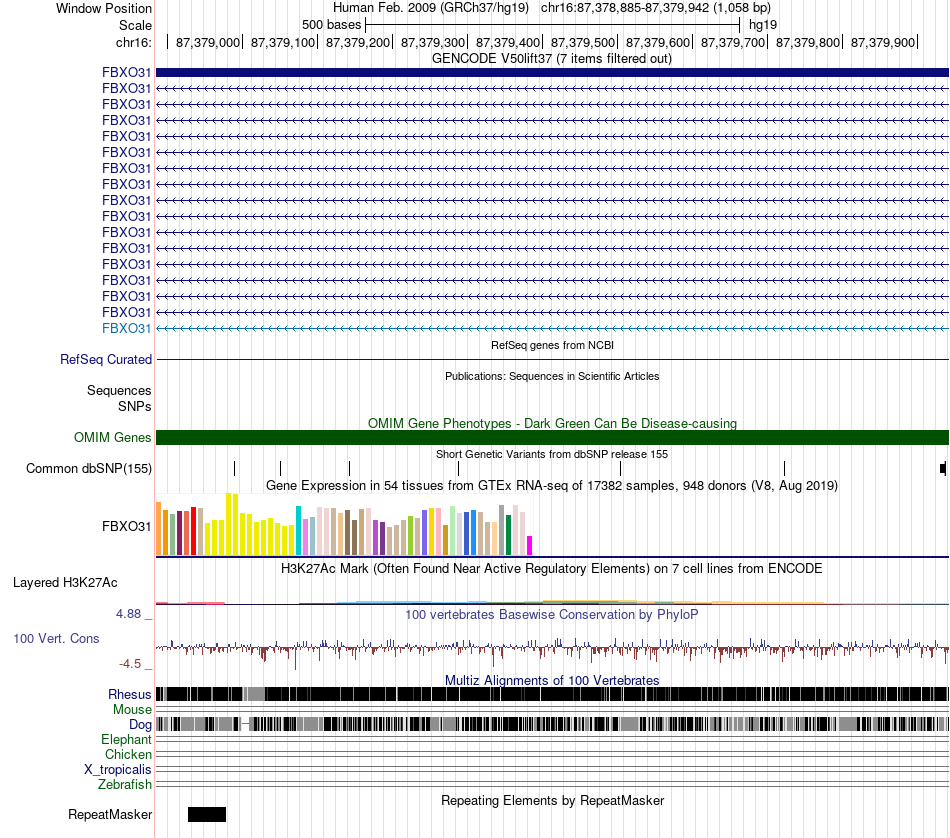Click the black RepeatMasker repeat block
This screenshot has height=838, width=950.
tap(207, 815)
